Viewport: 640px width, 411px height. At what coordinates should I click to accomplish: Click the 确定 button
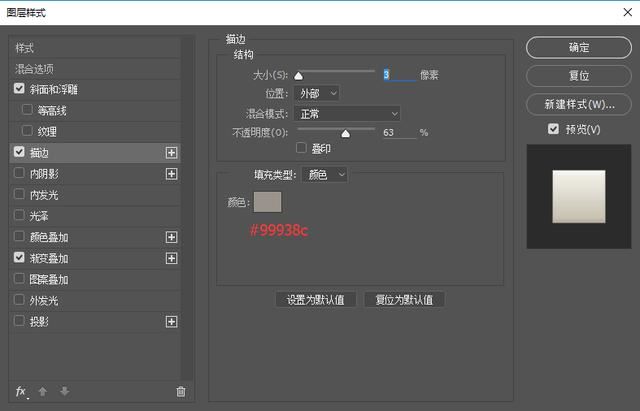tap(579, 47)
